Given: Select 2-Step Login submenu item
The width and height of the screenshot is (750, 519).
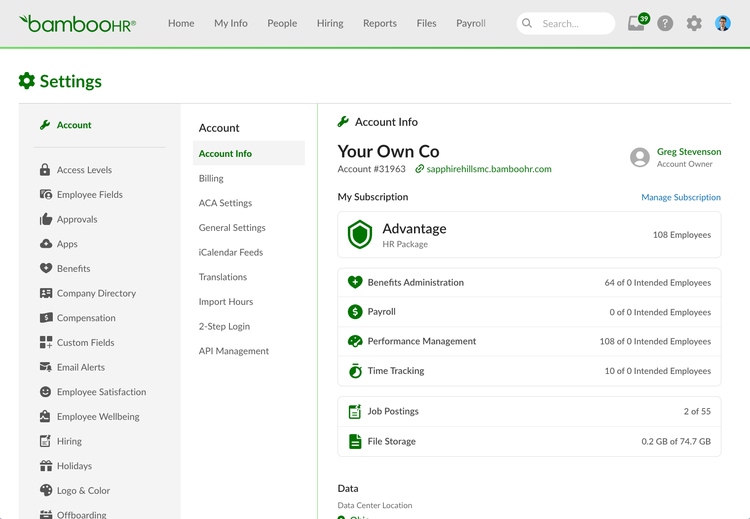Looking at the screenshot, I should click(x=224, y=326).
